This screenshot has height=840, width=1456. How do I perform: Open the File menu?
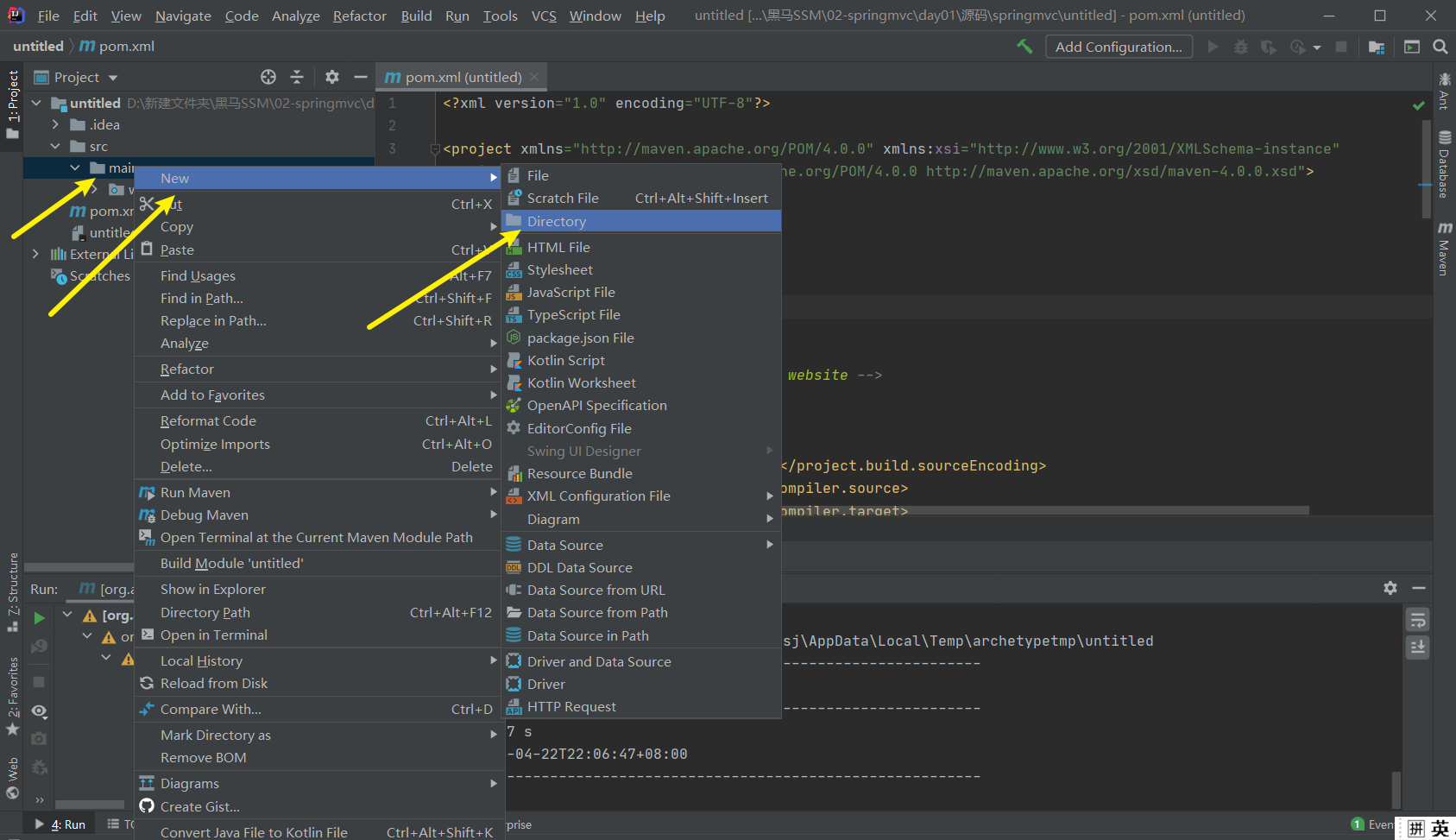(x=48, y=16)
